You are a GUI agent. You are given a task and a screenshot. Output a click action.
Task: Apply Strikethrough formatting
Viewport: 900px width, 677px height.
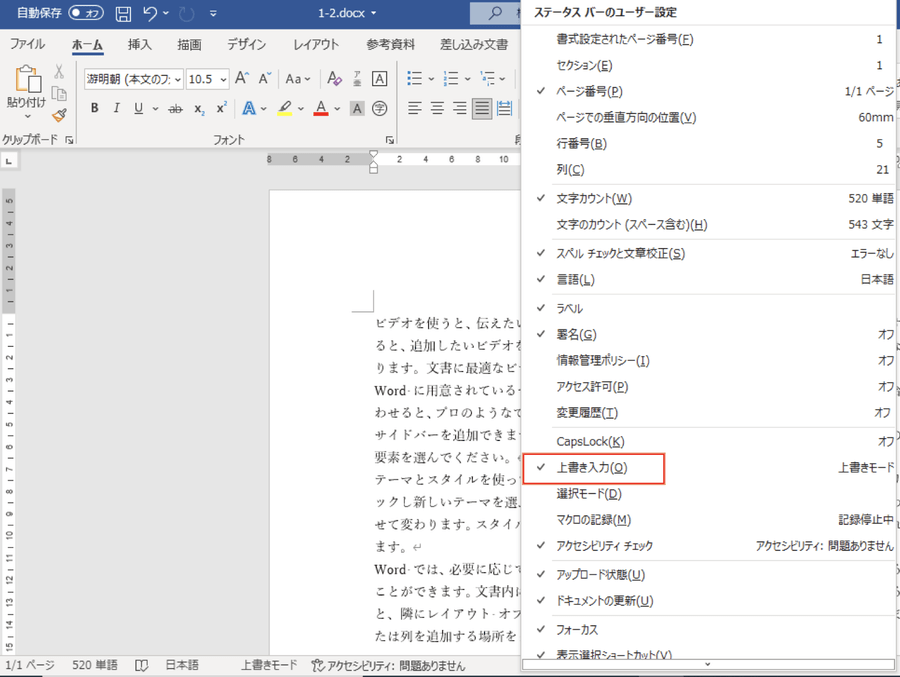pyautogui.click(x=176, y=109)
